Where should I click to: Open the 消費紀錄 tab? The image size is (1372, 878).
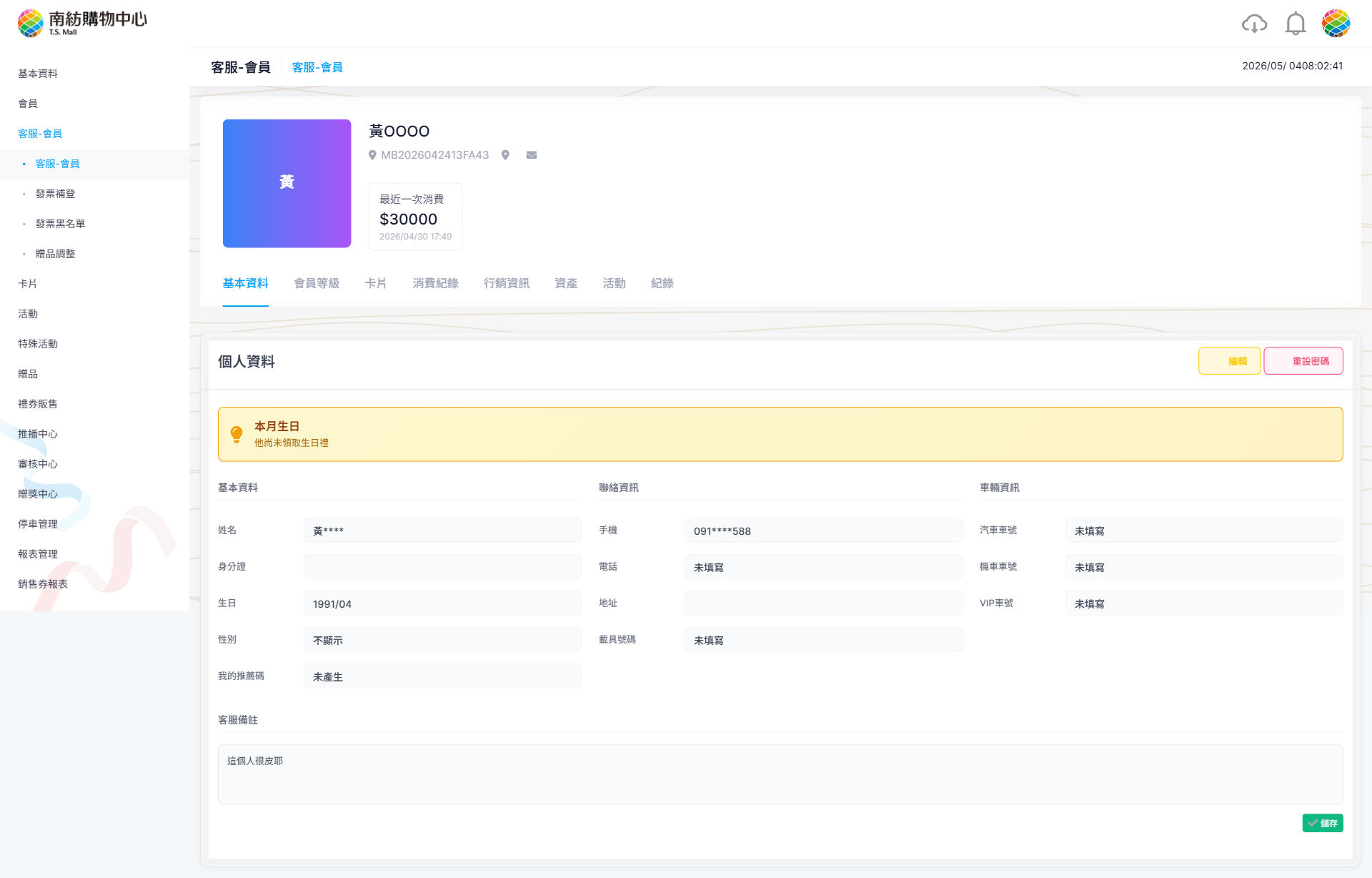(435, 284)
